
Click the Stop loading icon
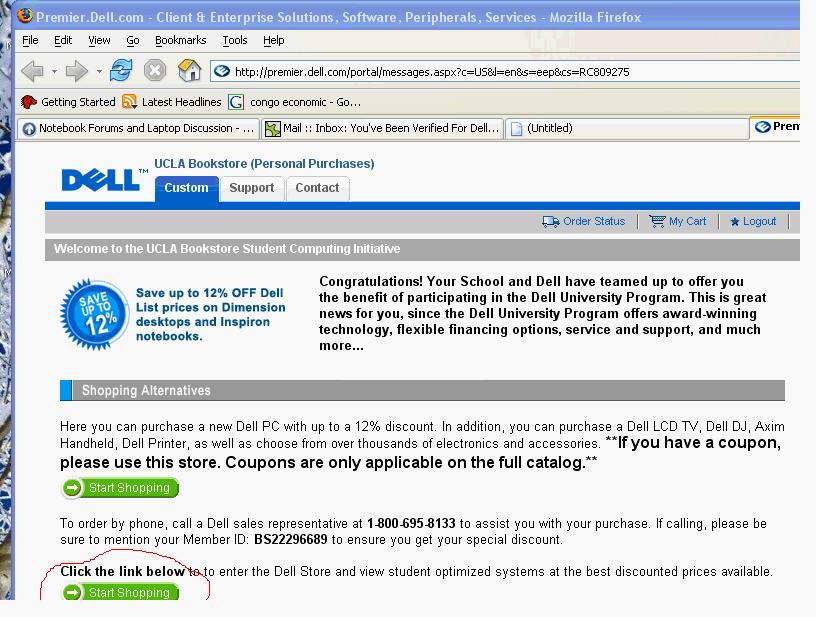click(155, 70)
